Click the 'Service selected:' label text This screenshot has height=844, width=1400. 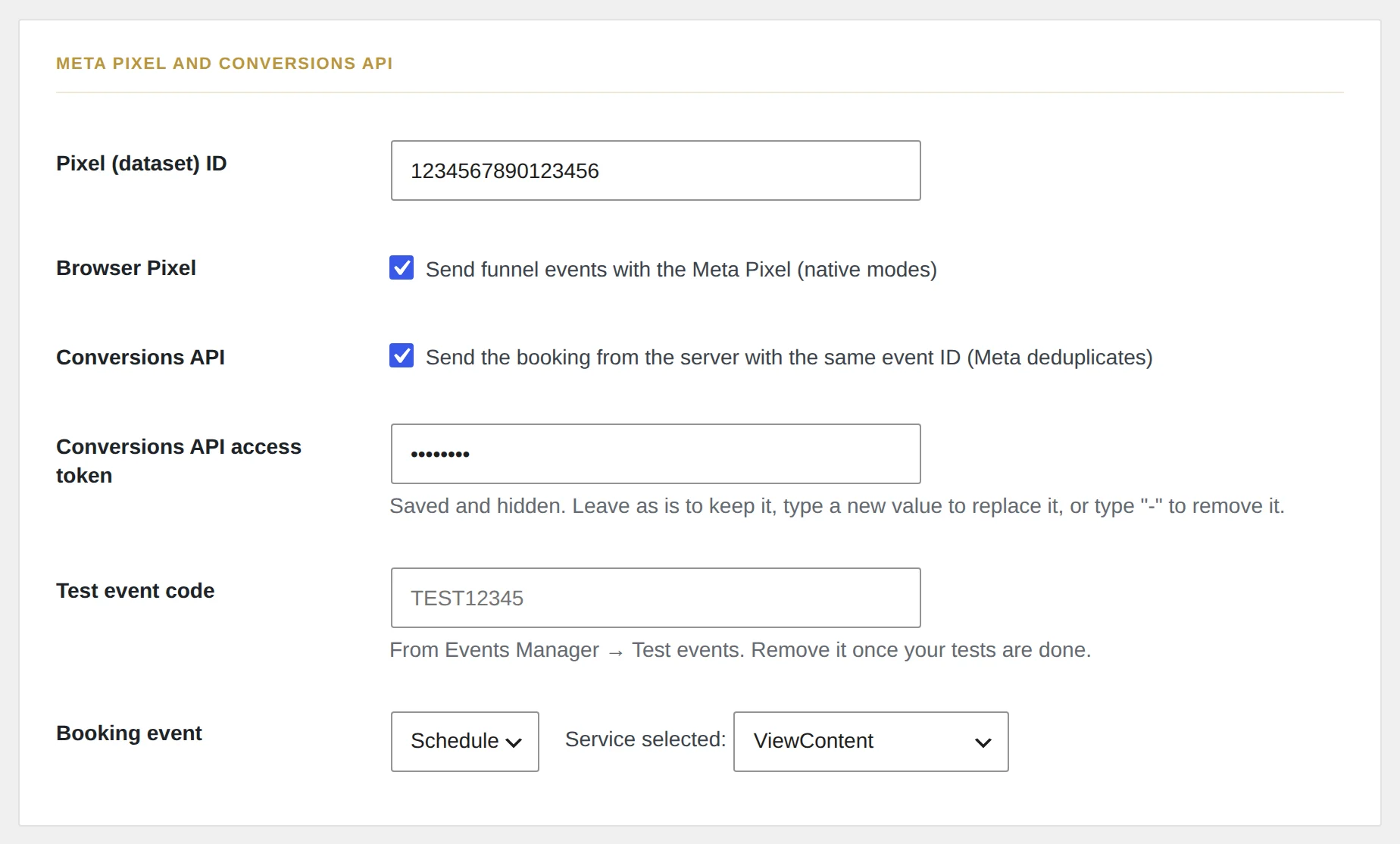click(x=645, y=739)
